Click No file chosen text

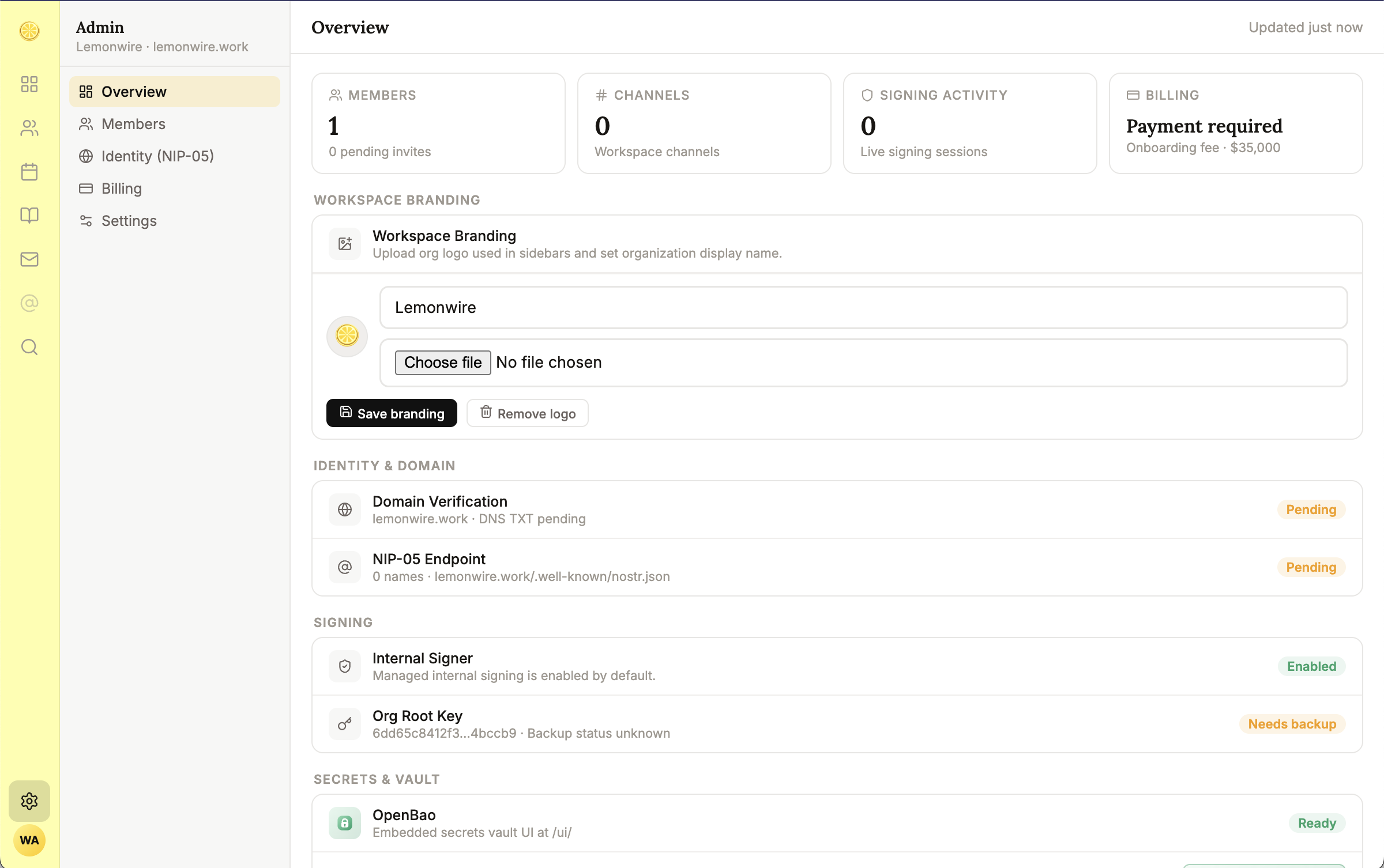tap(549, 363)
